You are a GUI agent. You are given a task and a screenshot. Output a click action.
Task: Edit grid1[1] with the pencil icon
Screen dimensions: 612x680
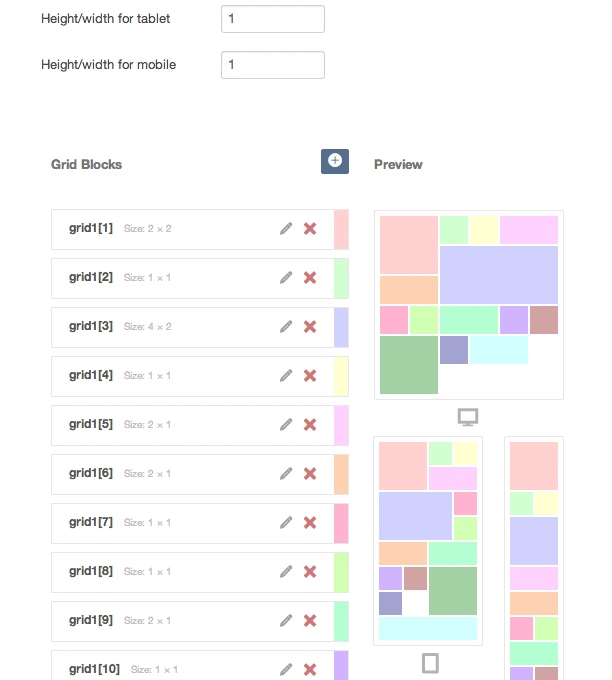[x=286, y=229]
